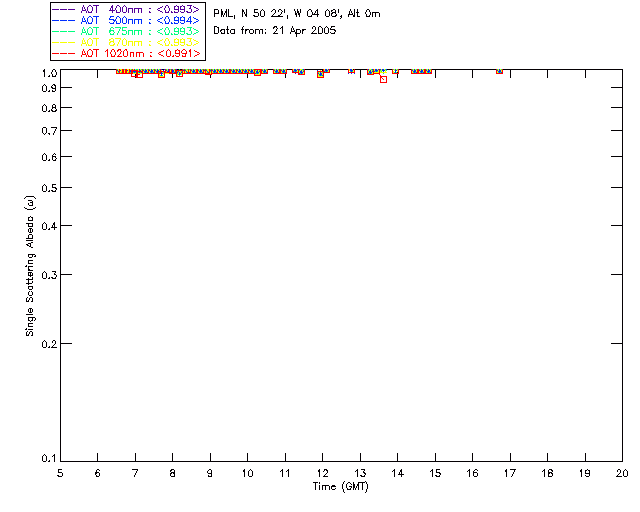Click the Single Scattering Albedo axis title
Viewport: 640px width, 512px height.
click(x=30, y=266)
